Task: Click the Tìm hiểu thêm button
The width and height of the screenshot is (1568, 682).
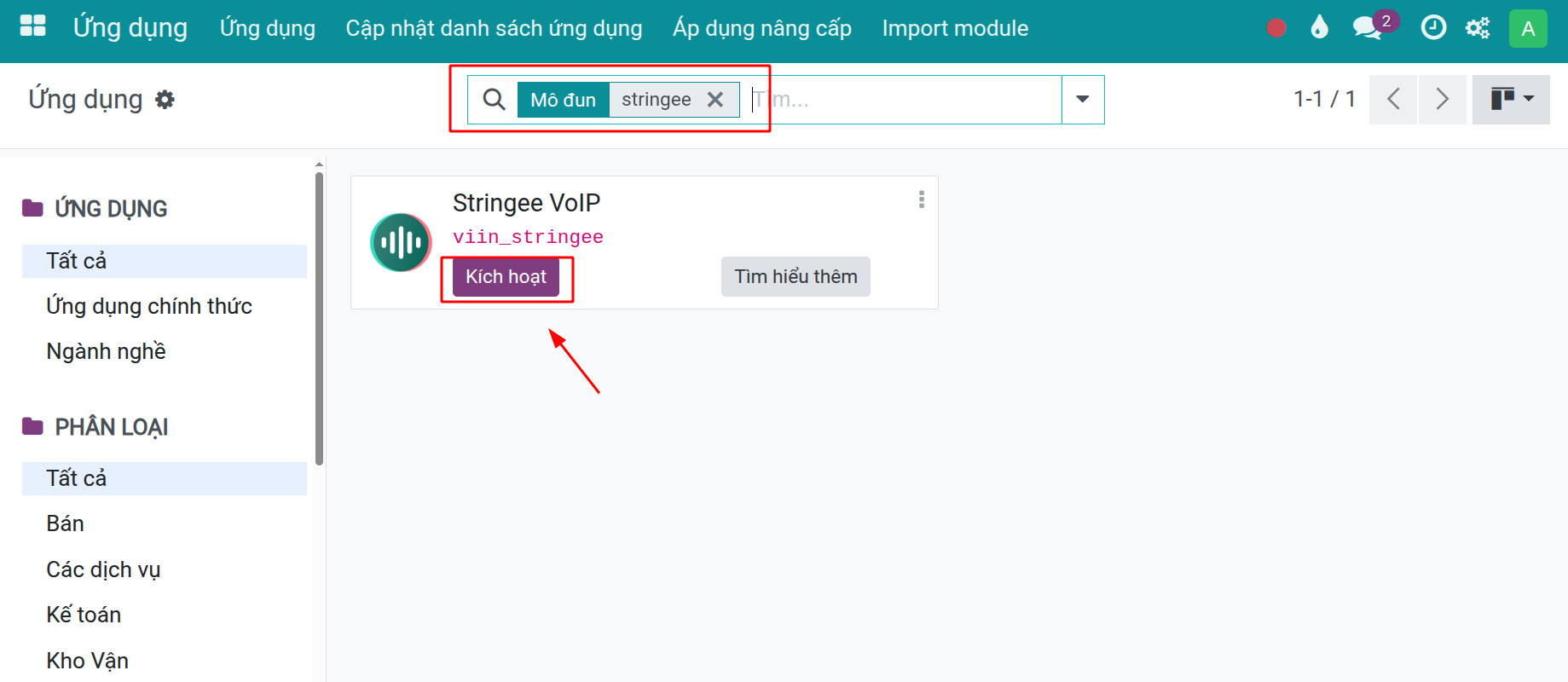Action: pos(796,277)
